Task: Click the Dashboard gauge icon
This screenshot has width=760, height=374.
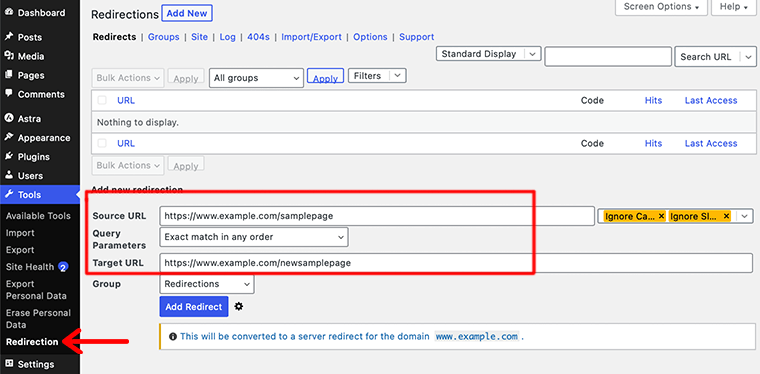Action: pyautogui.click(x=9, y=12)
